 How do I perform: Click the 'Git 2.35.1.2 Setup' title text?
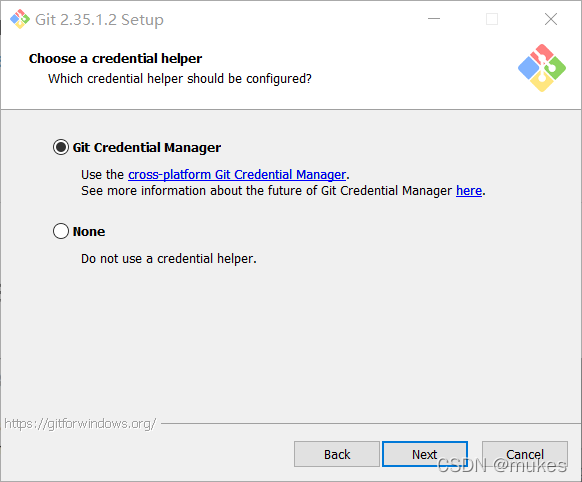click(x=99, y=20)
